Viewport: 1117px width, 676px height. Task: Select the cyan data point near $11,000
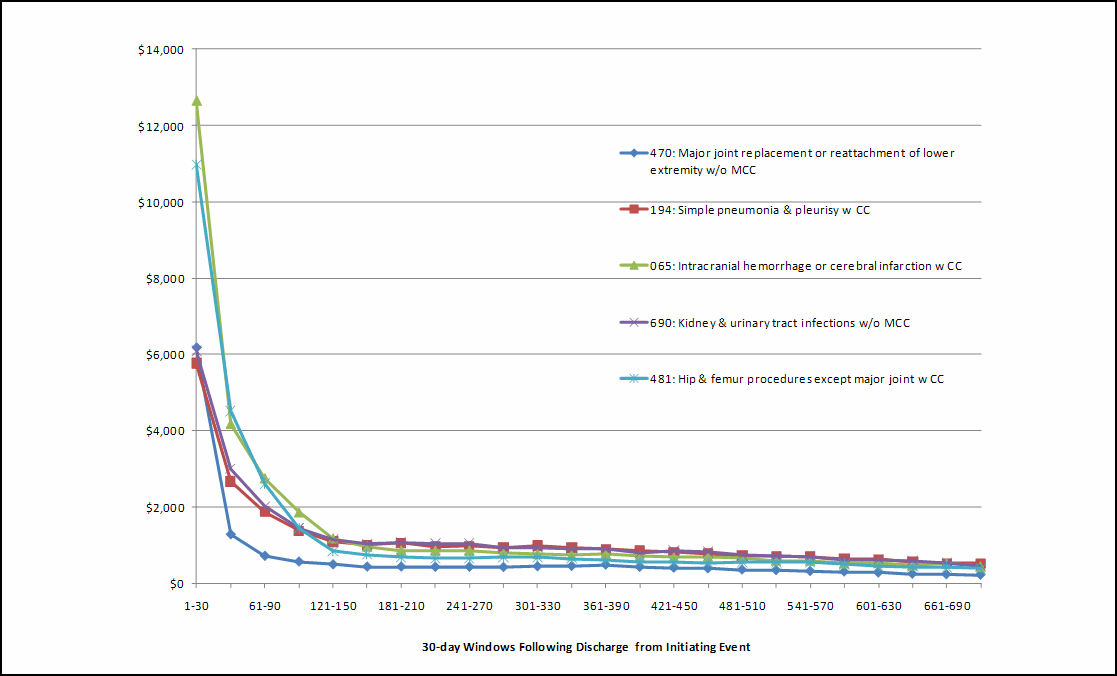pyautogui.click(x=197, y=164)
